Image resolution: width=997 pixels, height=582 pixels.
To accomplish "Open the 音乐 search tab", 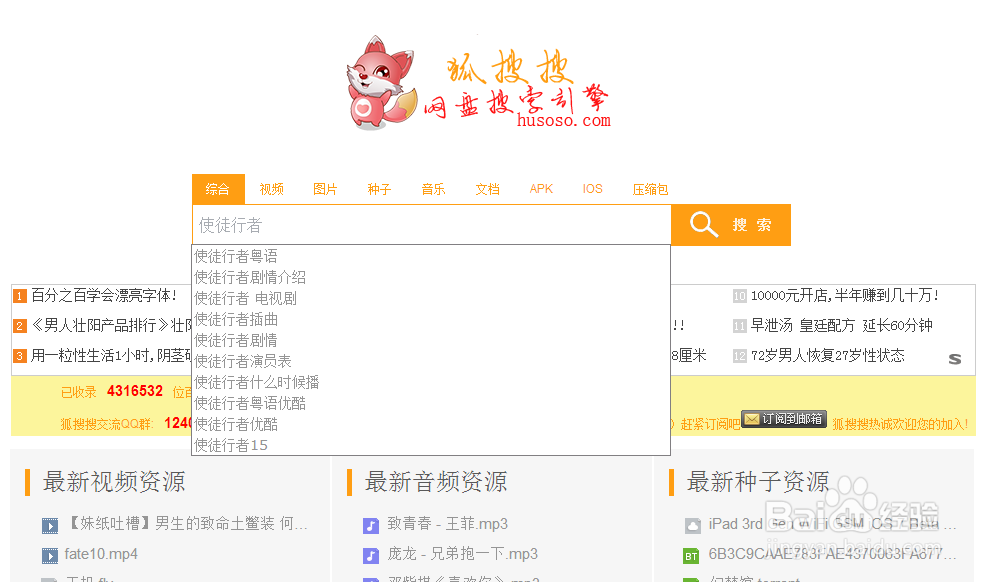I will (x=433, y=189).
